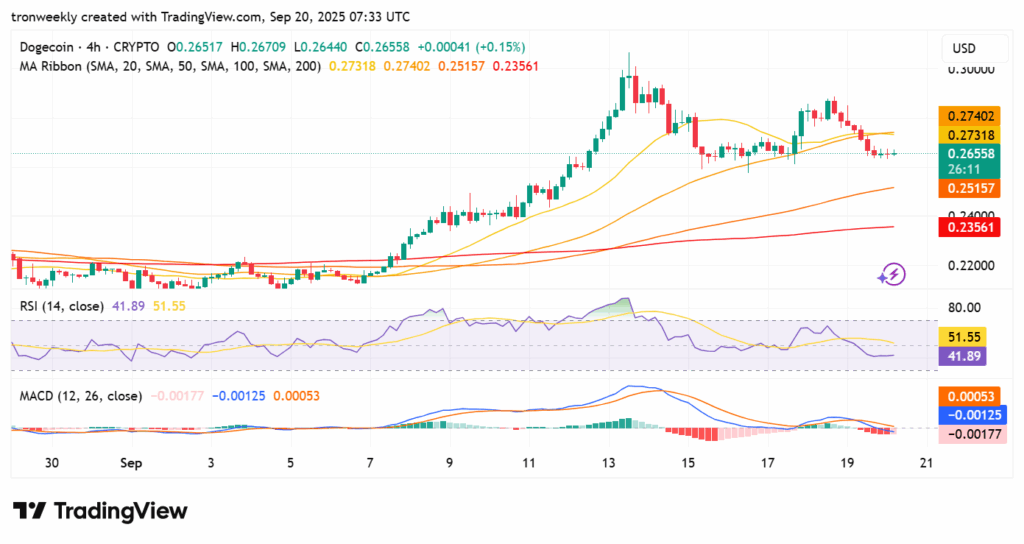1024x544 pixels.
Task: Click MACD signal value 0.00053 in legend
Action: 296,396
